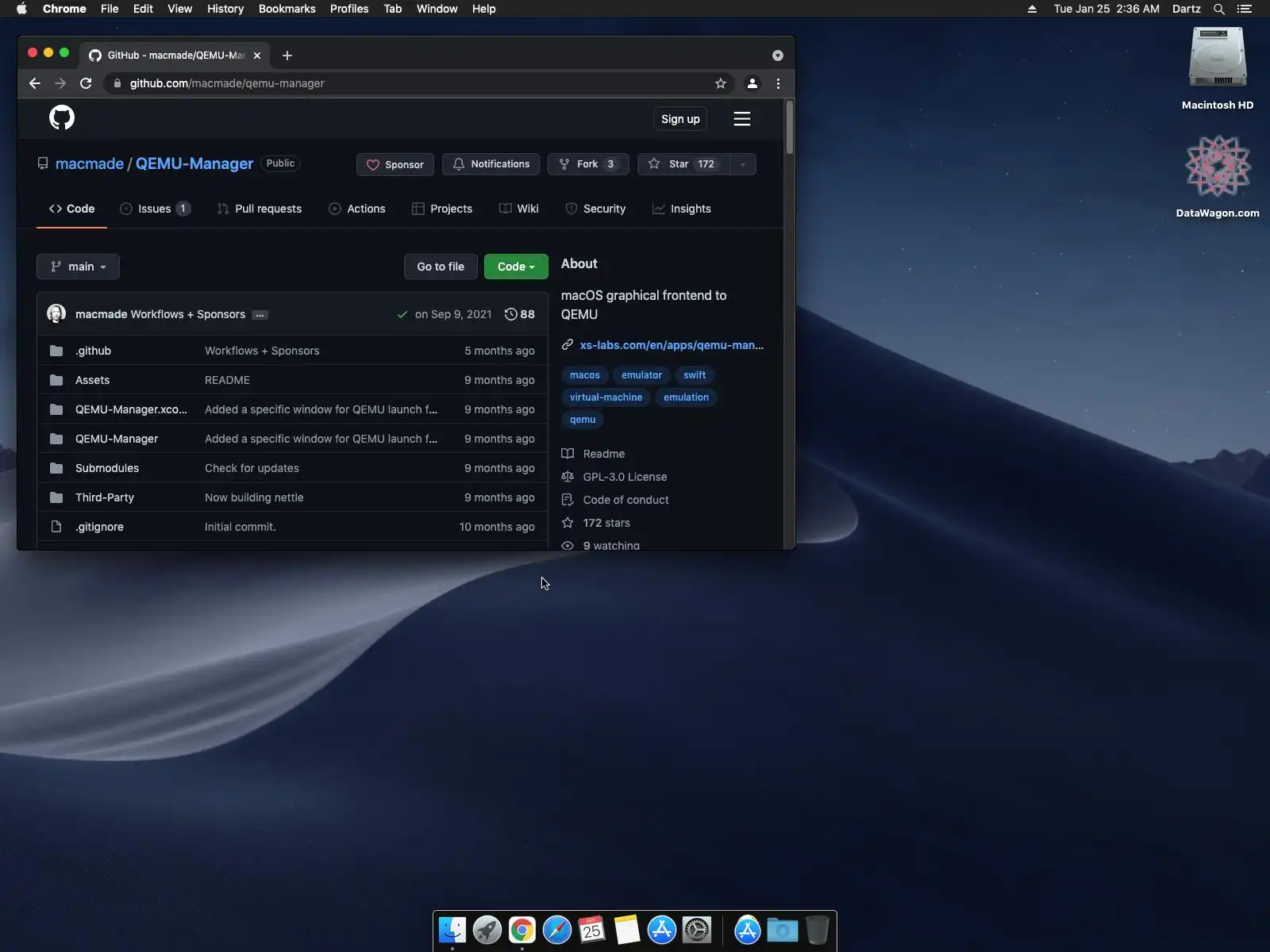Open Notification Center in the menu bar

(1245, 9)
